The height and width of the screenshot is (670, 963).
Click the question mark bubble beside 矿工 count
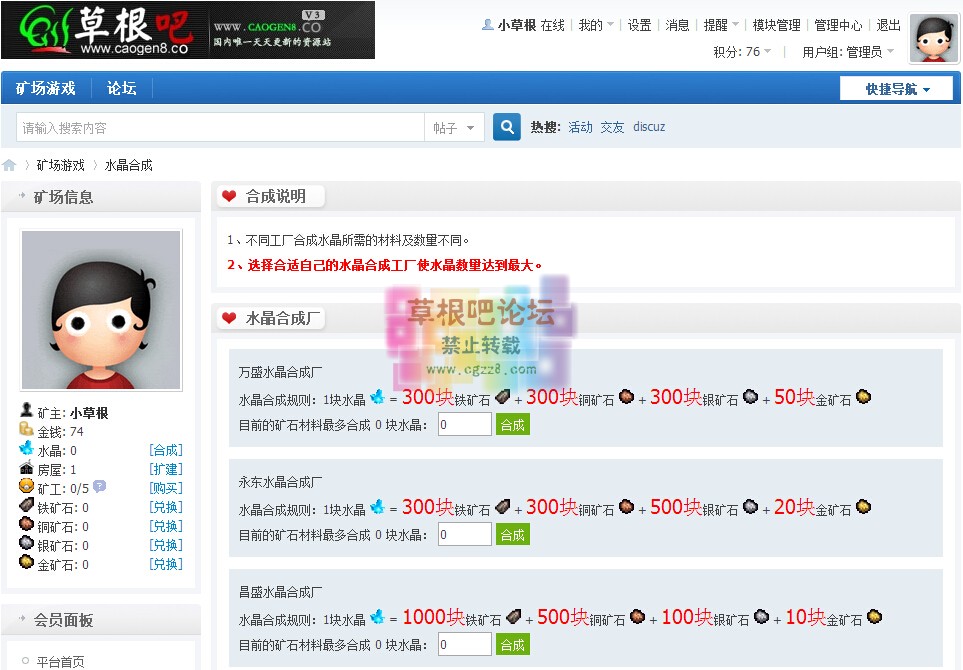[98, 487]
